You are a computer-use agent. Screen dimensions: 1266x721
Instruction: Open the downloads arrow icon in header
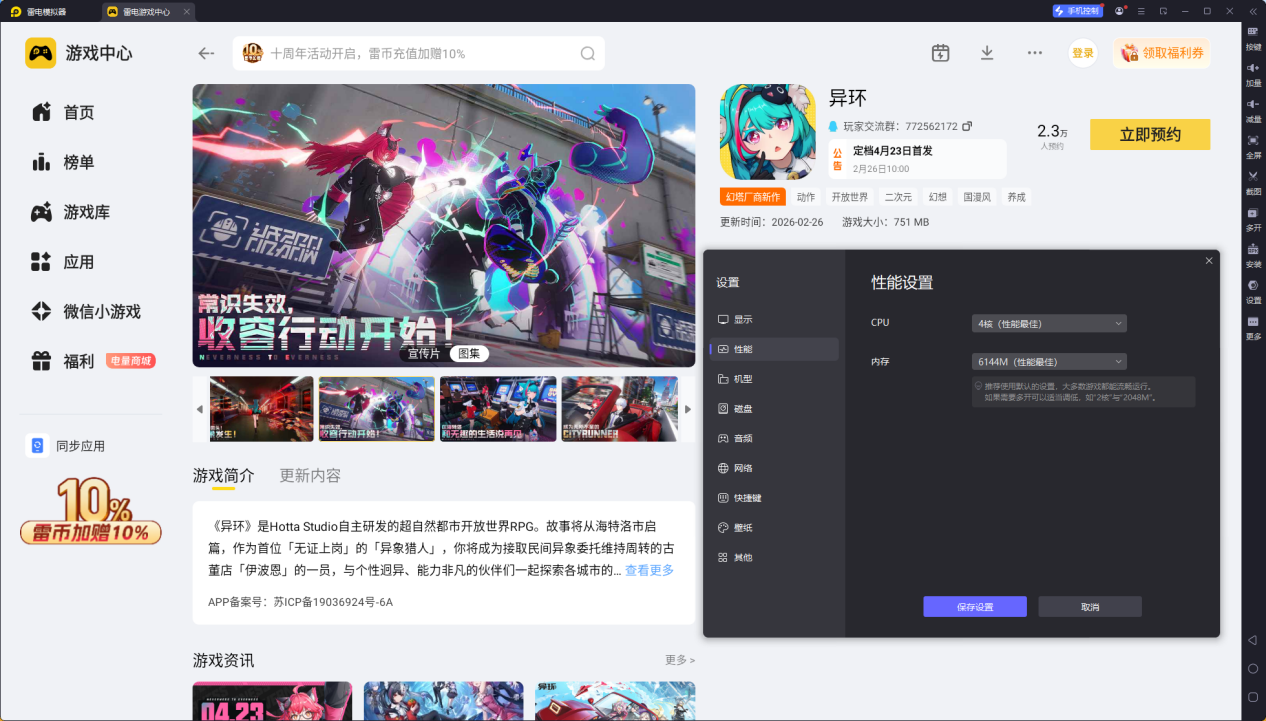(987, 53)
